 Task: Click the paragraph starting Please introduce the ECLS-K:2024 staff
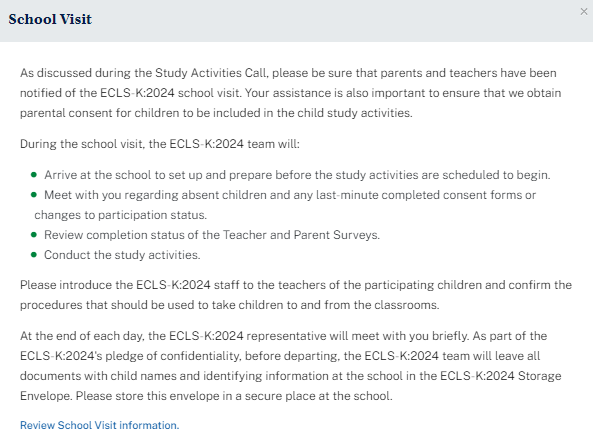[x=296, y=295]
